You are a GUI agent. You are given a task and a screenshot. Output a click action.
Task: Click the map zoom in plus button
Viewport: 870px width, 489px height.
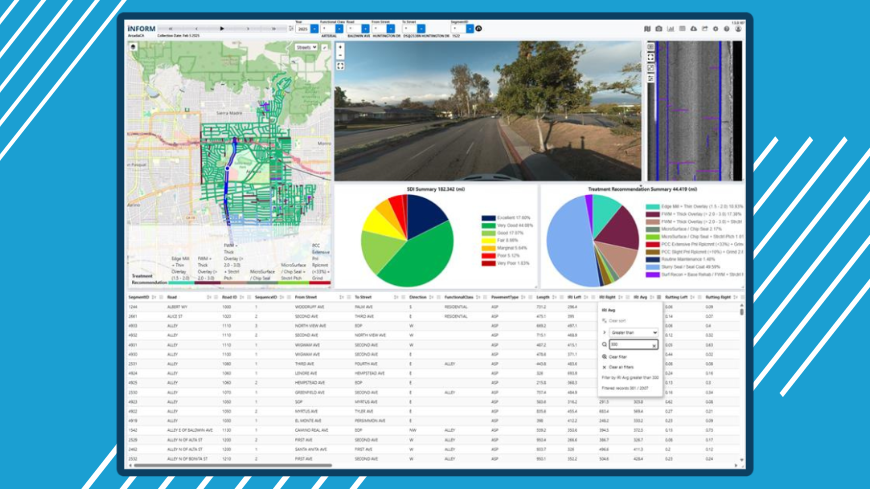point(340,46)
